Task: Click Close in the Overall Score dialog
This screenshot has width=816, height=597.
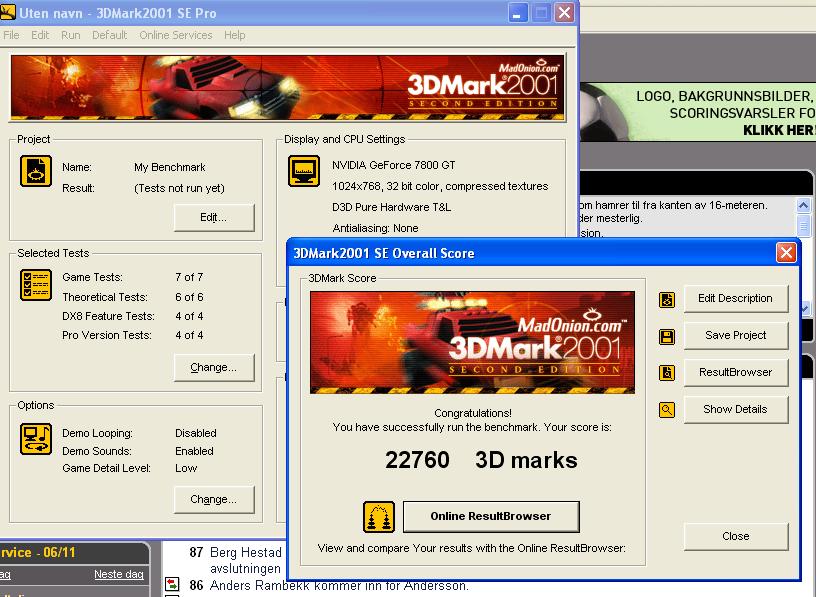Action: [x=736, y=537]
